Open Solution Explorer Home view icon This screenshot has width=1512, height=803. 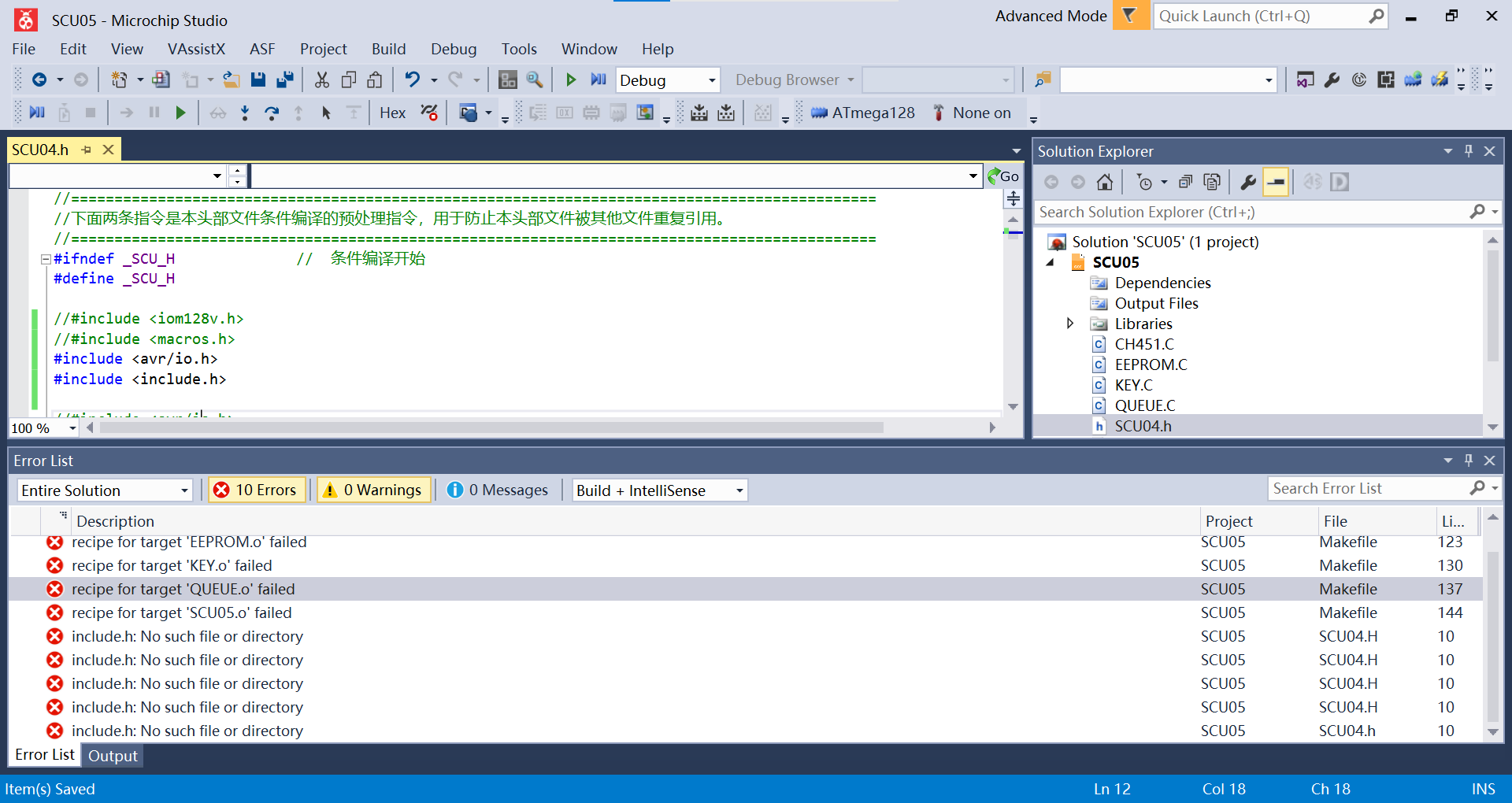click(1104, 182)
